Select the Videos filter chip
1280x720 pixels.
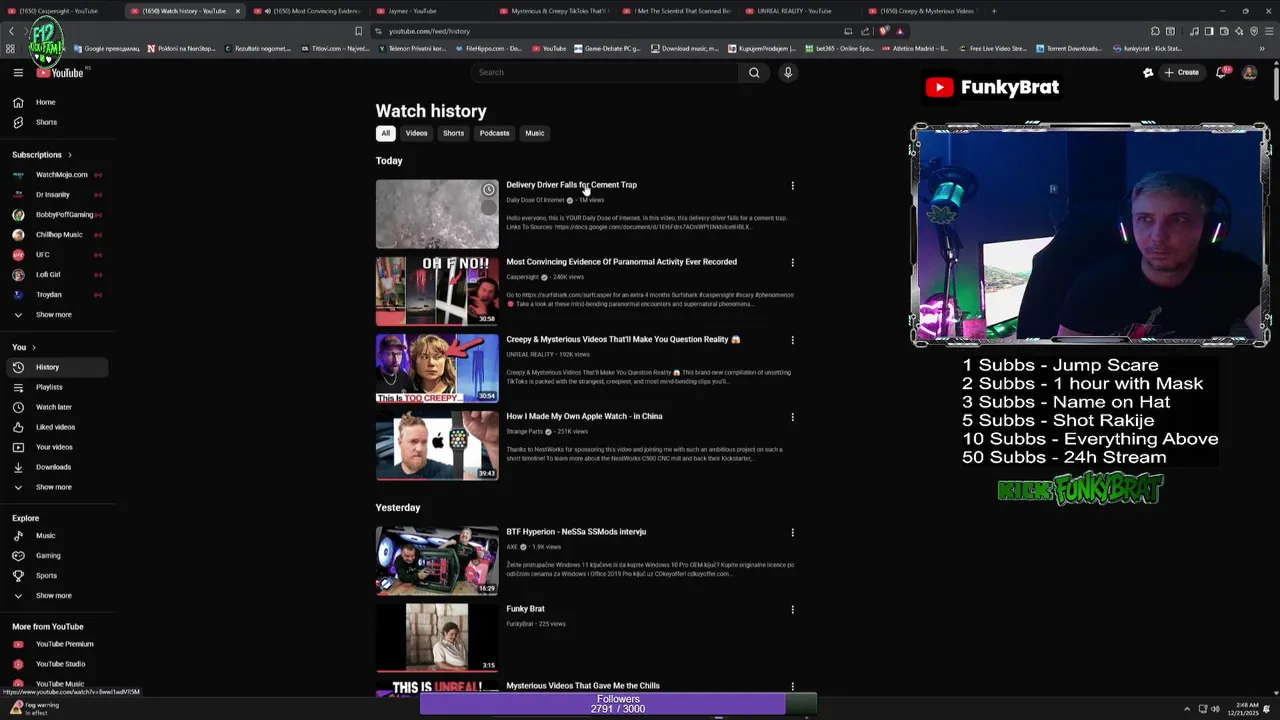click(416, 133)
